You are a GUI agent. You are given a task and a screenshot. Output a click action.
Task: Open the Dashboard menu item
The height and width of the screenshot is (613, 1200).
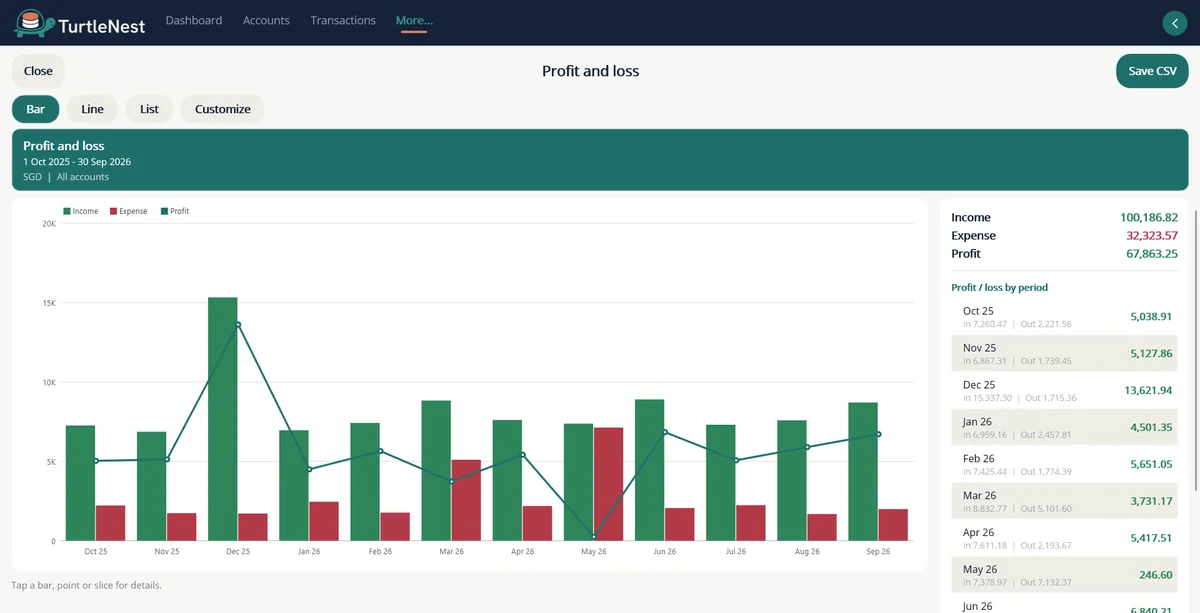pos(194,20)
